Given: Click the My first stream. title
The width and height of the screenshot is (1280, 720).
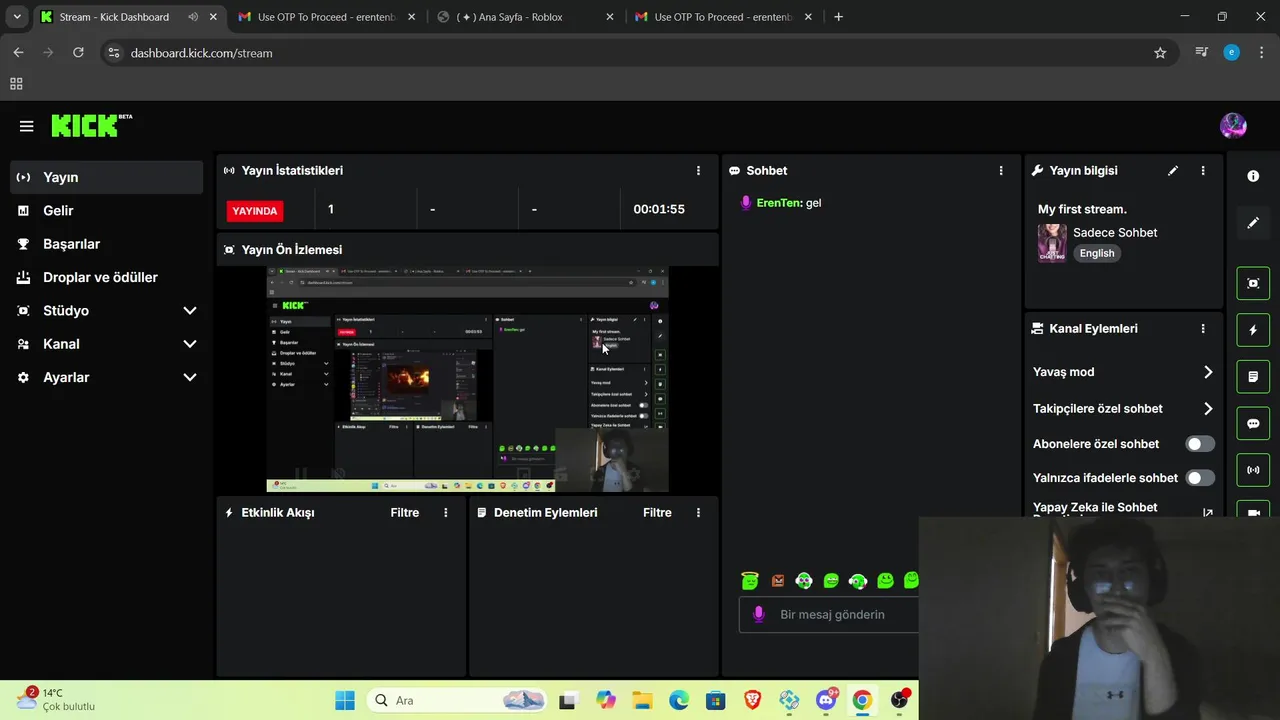Looking at the screenshot, I should click(x=1082, y=210).
